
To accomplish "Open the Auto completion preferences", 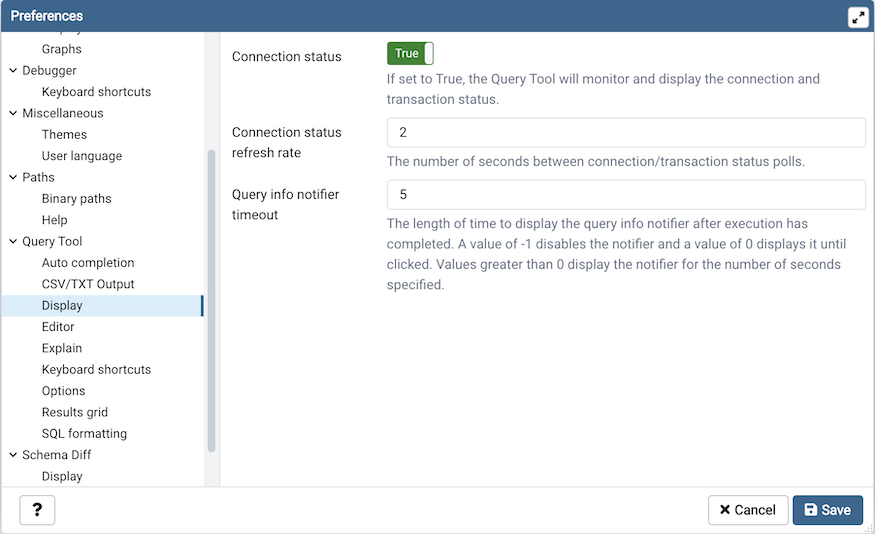I will 88,263.
